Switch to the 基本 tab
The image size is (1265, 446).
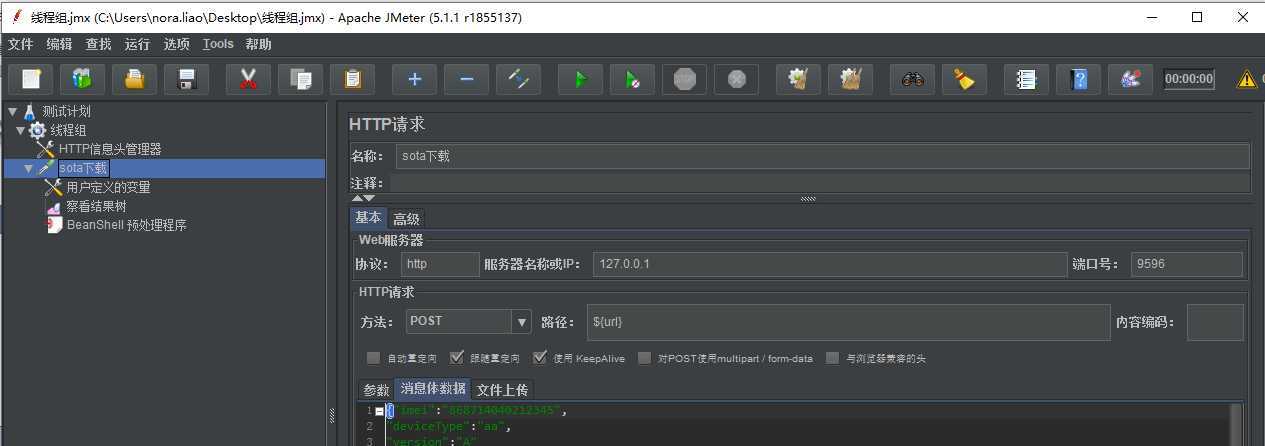click(368, 218)
